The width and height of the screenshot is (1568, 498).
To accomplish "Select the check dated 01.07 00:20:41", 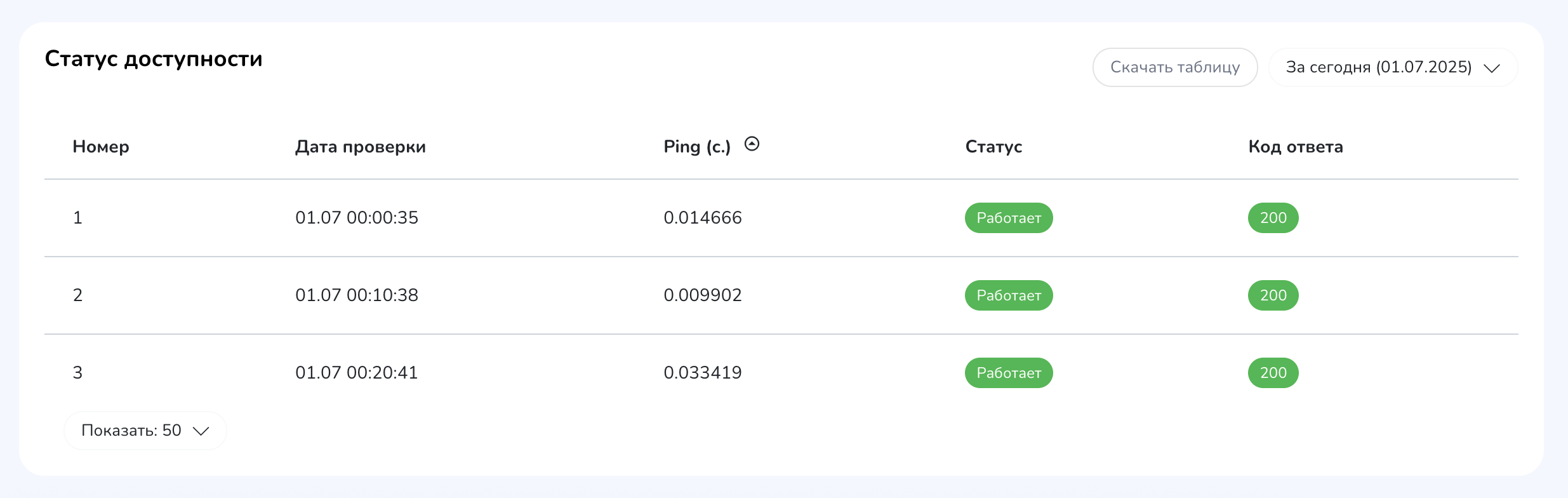I will click(357, 373).
